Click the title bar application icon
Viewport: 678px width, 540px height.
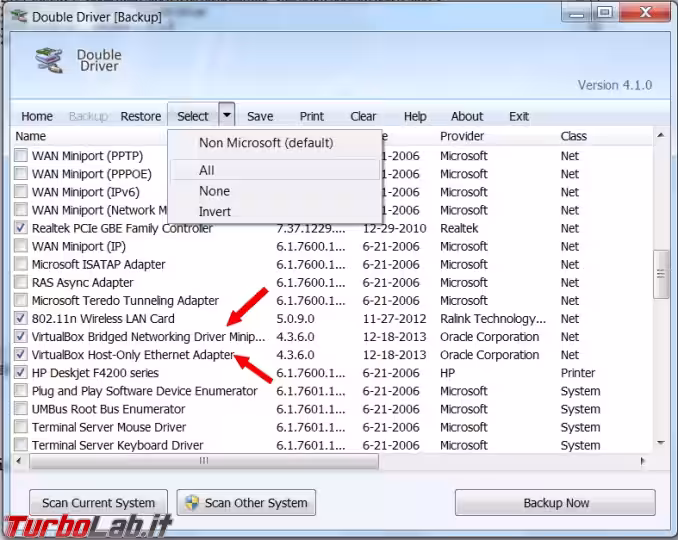coord(19,16)
